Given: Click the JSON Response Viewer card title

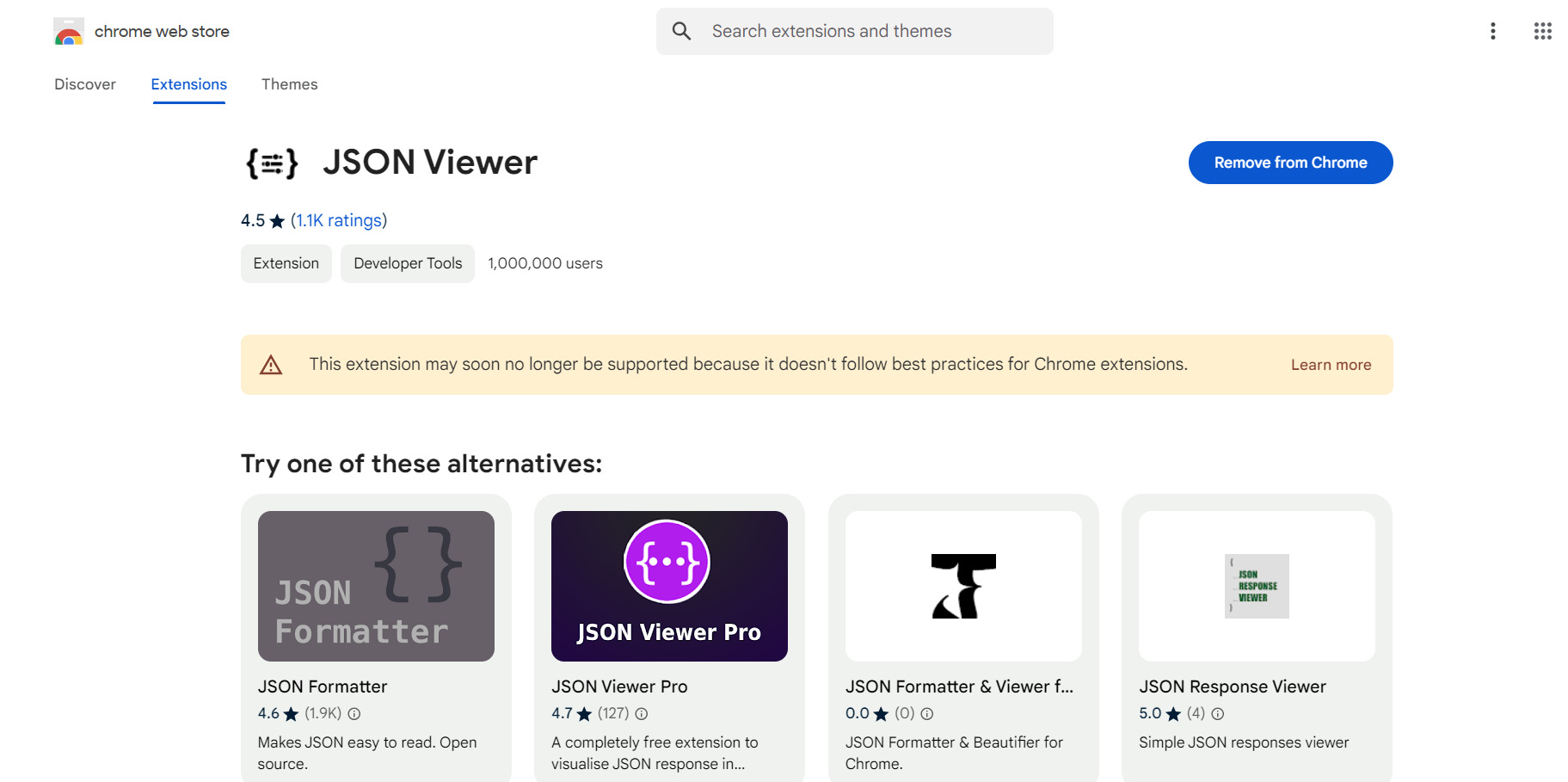Looking at the screenshot, I should 1233,687.
